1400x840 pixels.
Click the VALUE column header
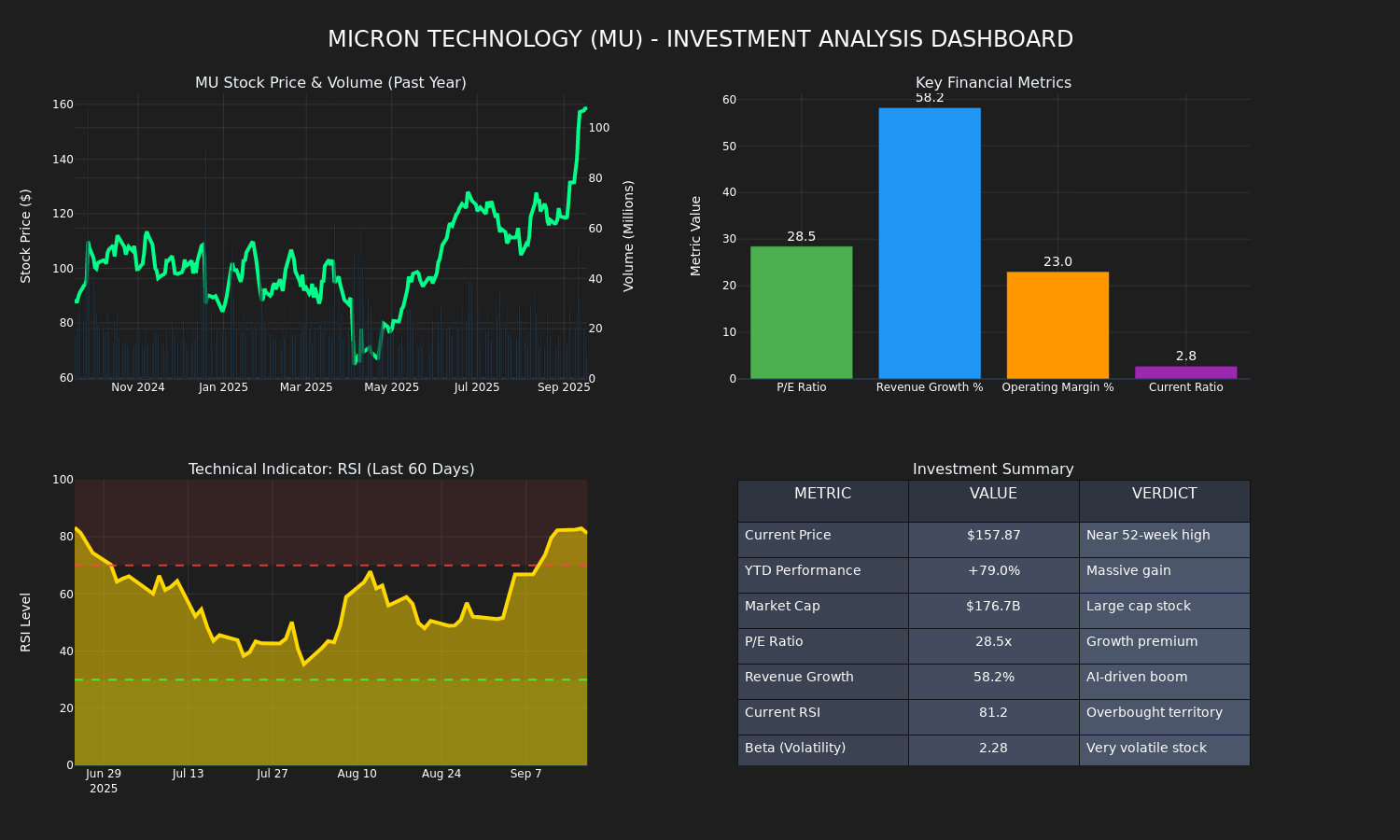point(993,495)
